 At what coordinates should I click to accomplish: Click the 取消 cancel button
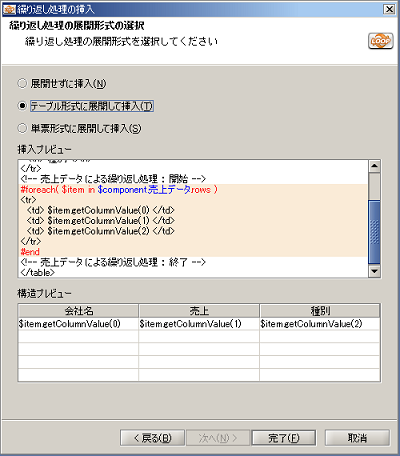[357, 438]
